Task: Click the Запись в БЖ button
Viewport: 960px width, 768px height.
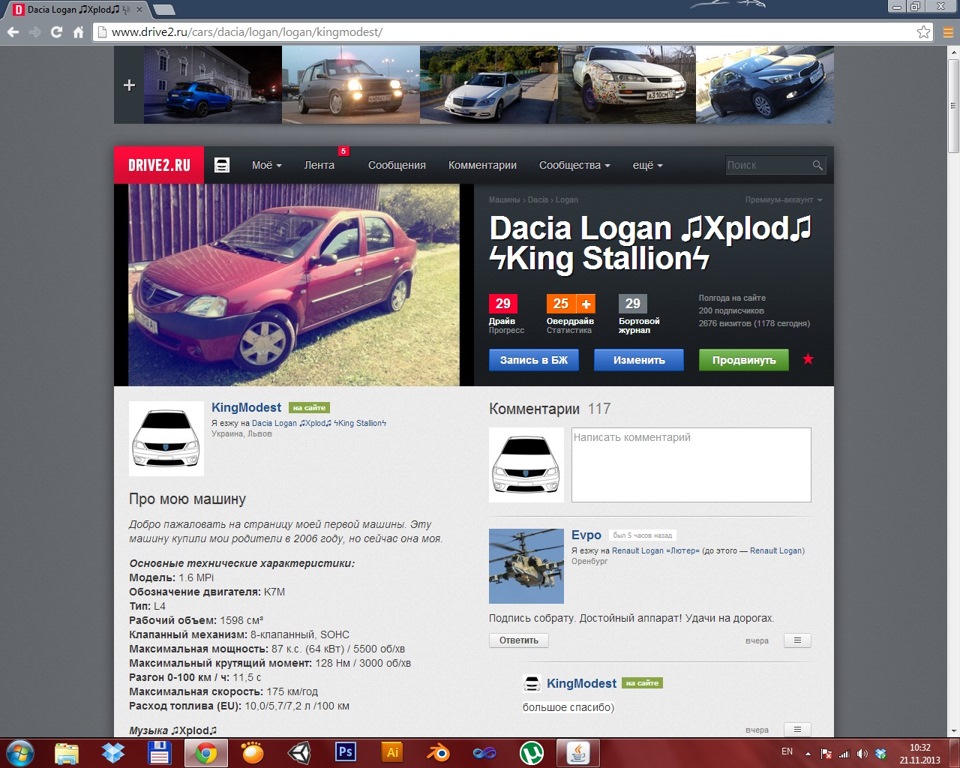Action: pyautogui.click(x=534, y=360)
